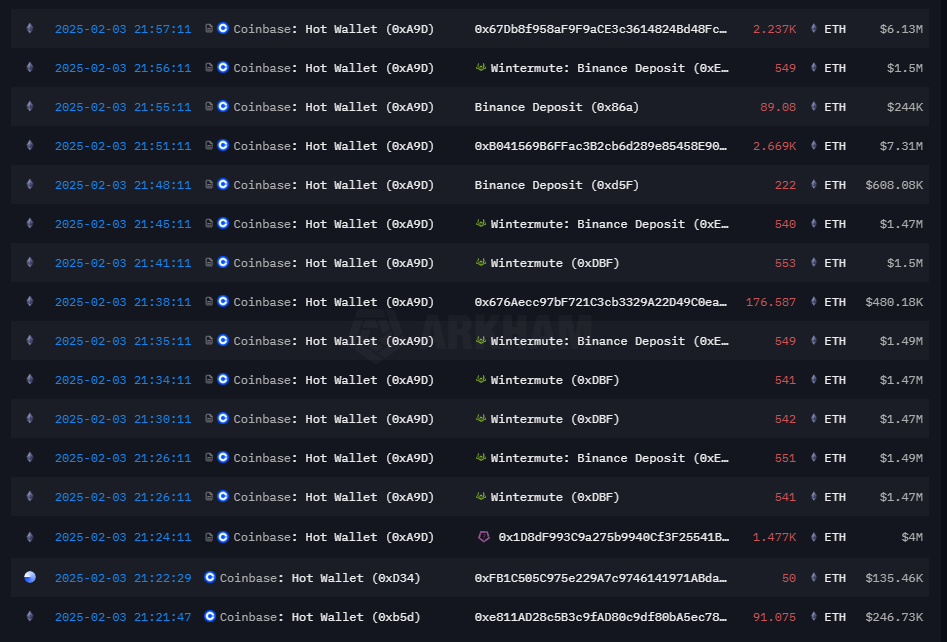This screenshot has width=947, height=642.
Task: Open recipient address 0xB041569B6FFac3B2cb6d
Action: click(x=601, y=146)
